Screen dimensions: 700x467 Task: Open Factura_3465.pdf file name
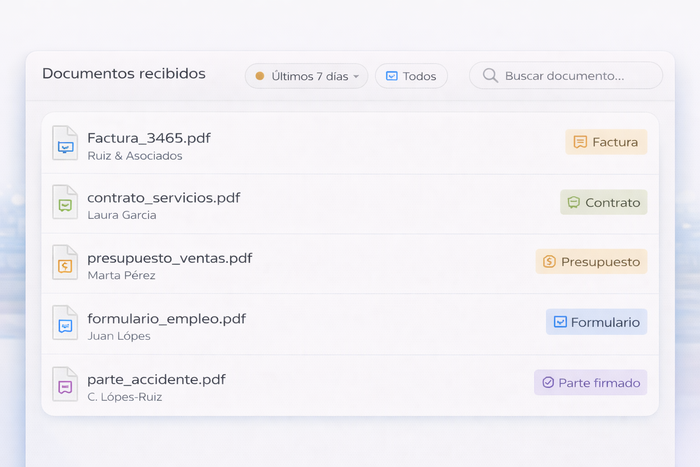pos(149,138)
